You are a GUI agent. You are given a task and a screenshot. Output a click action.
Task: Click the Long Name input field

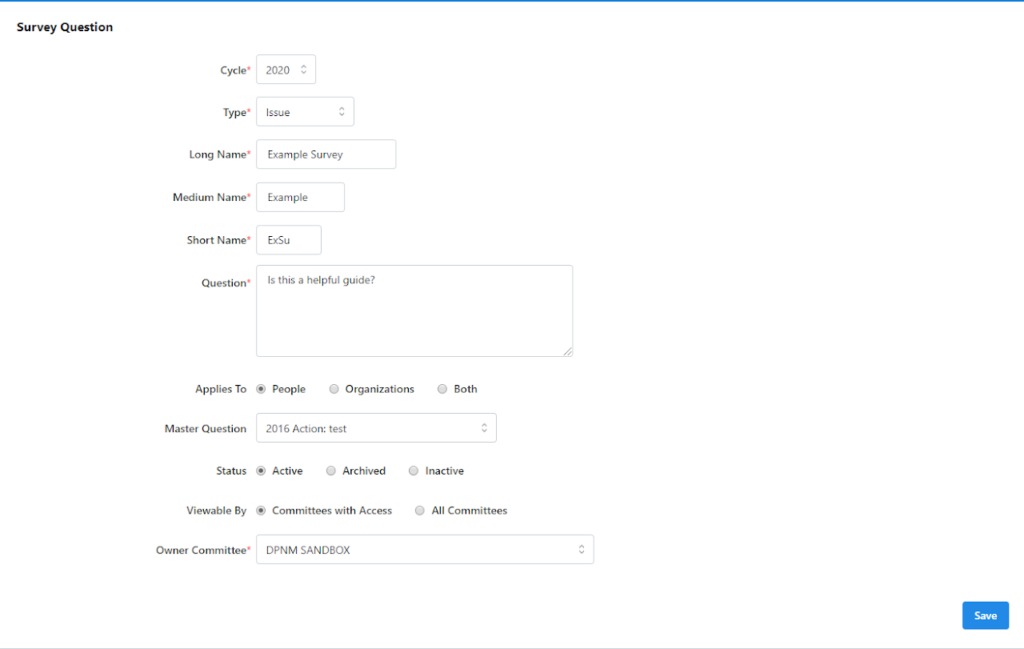(x=326, y=155)
